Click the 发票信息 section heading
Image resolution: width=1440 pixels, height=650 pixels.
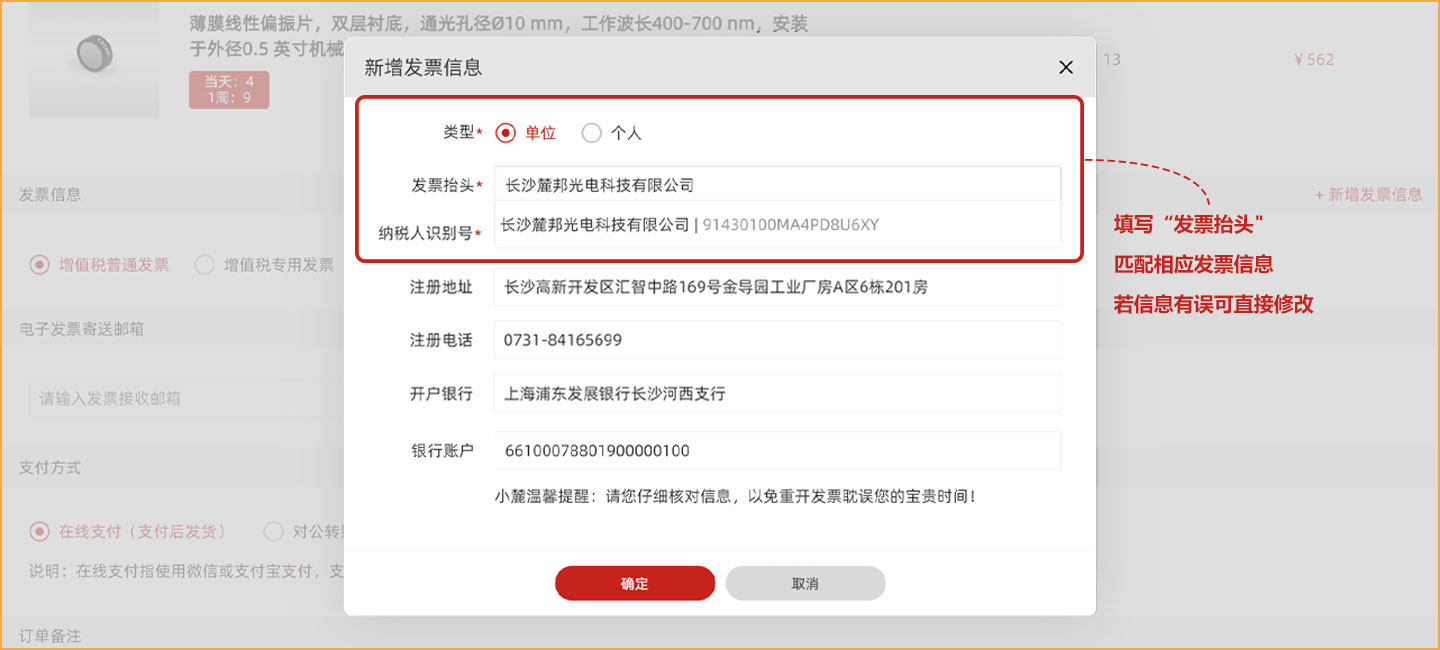[x=50, y=194]
